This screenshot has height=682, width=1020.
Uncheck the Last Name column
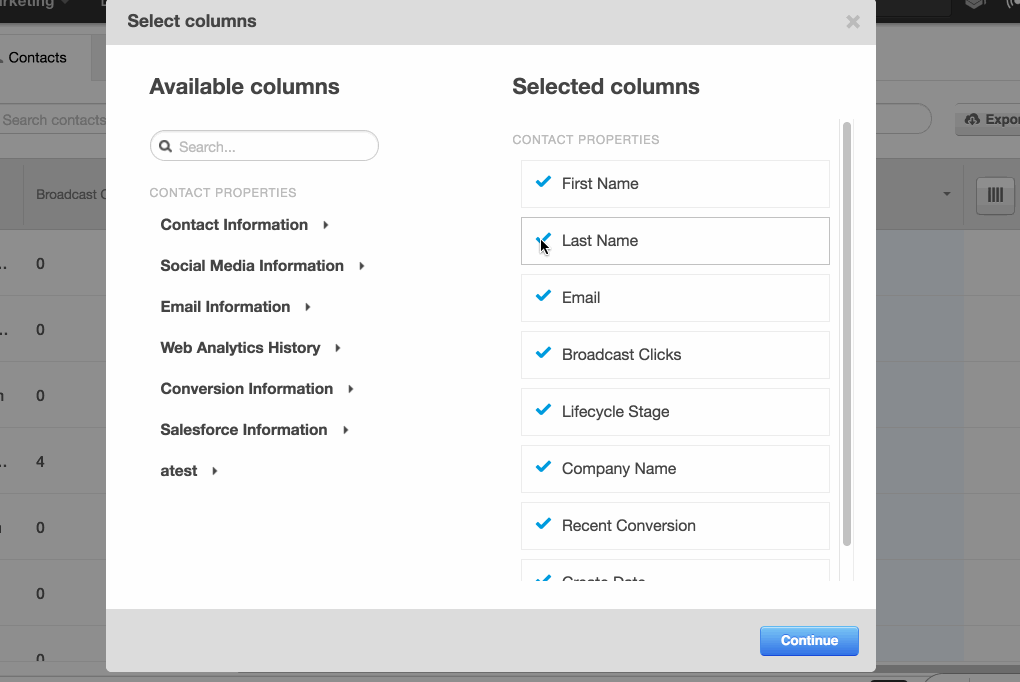point(543,239)
